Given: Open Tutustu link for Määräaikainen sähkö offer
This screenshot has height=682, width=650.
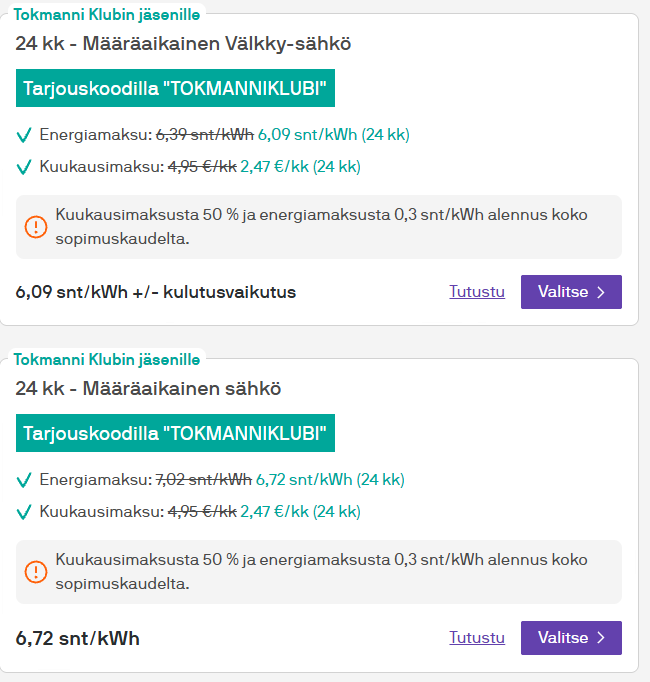Looking at the screenshot, I should pos(477,637).
